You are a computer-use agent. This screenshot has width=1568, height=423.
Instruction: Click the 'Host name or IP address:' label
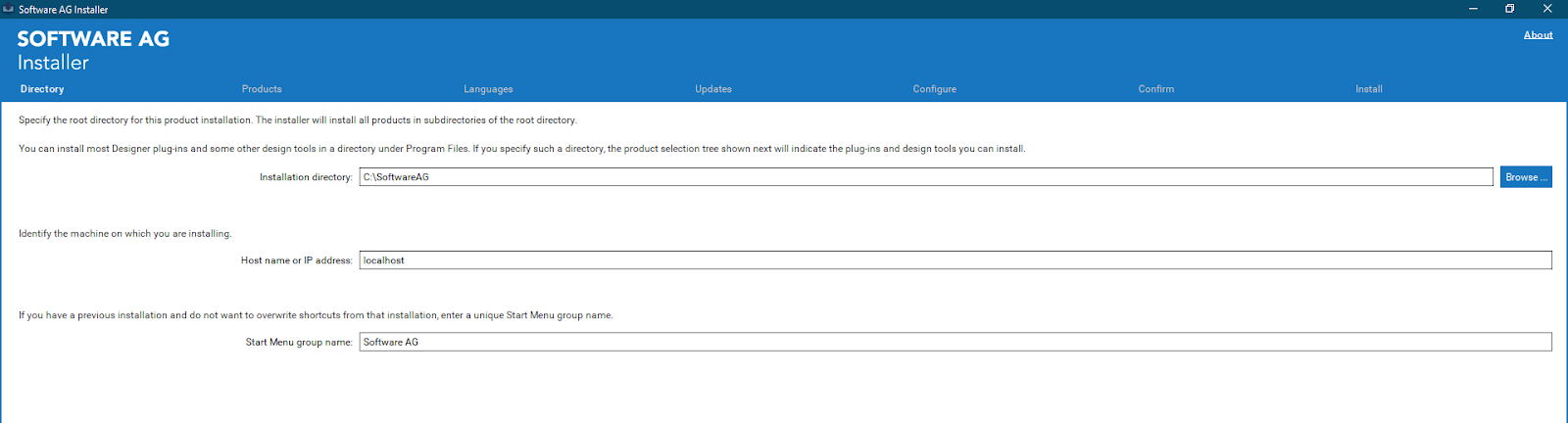point(297,260)
